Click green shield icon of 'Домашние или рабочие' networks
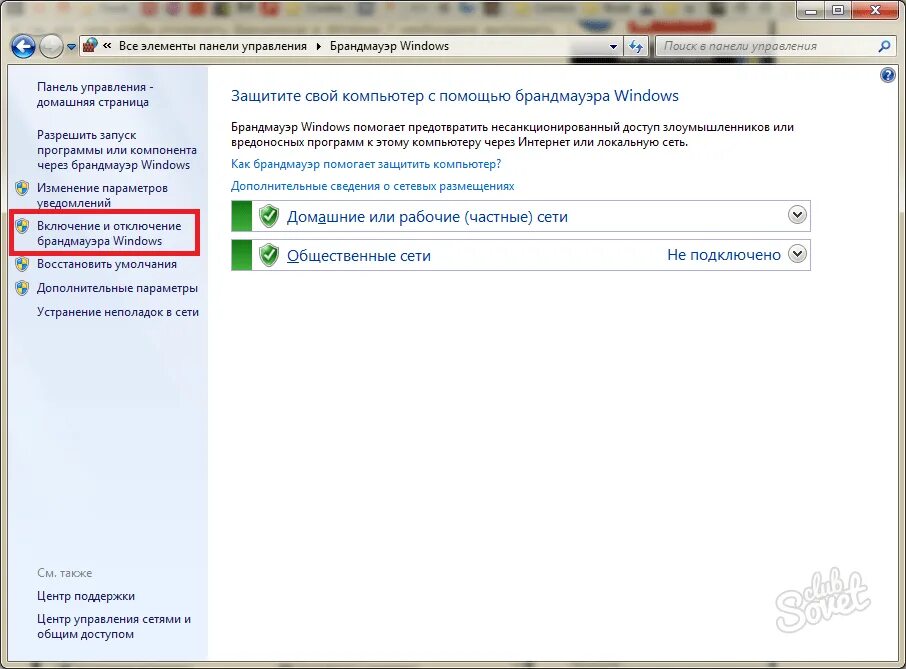 tap(269, 216)
